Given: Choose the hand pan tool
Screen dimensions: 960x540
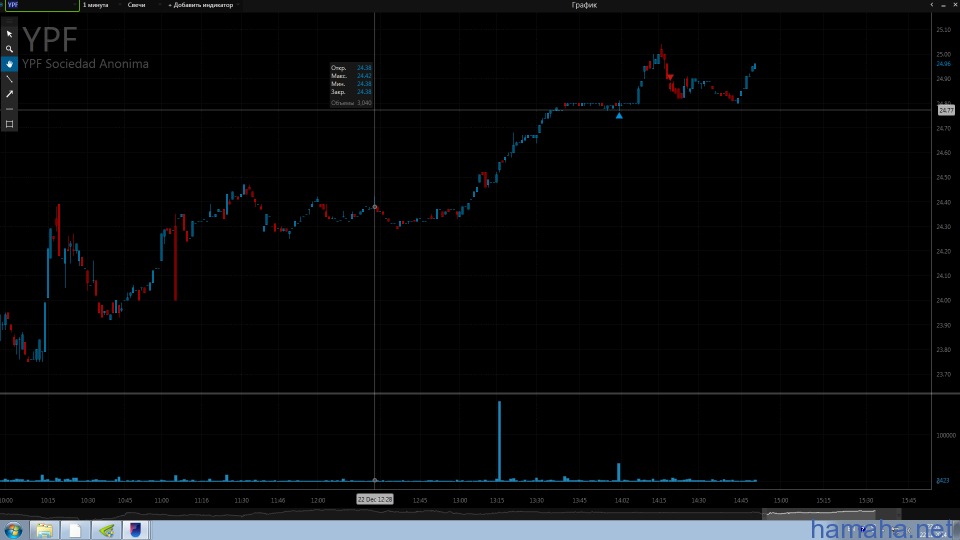Looking at the screenshot, I should point(9,64).
